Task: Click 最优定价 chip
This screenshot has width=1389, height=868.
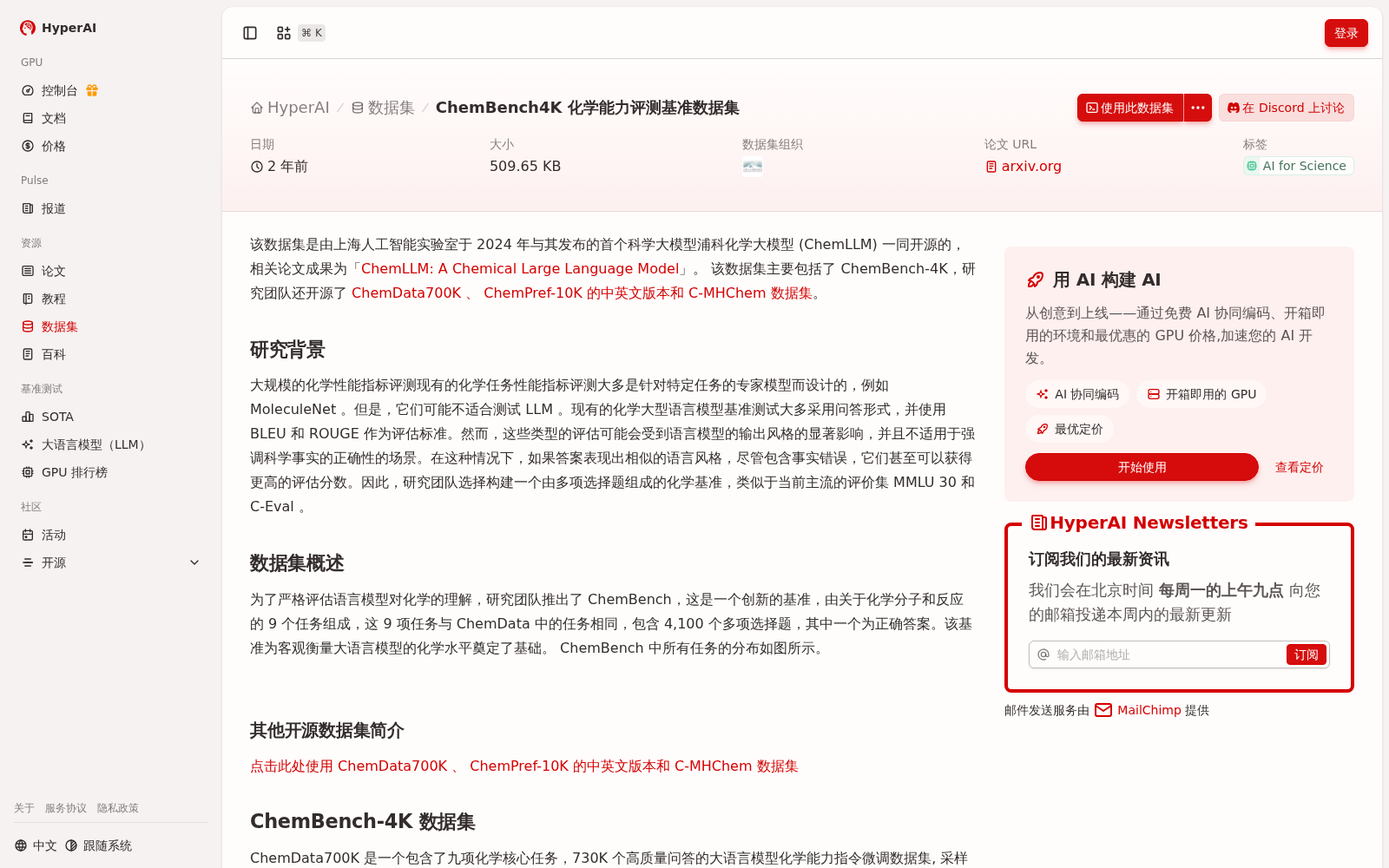Action: [1070, 429]
